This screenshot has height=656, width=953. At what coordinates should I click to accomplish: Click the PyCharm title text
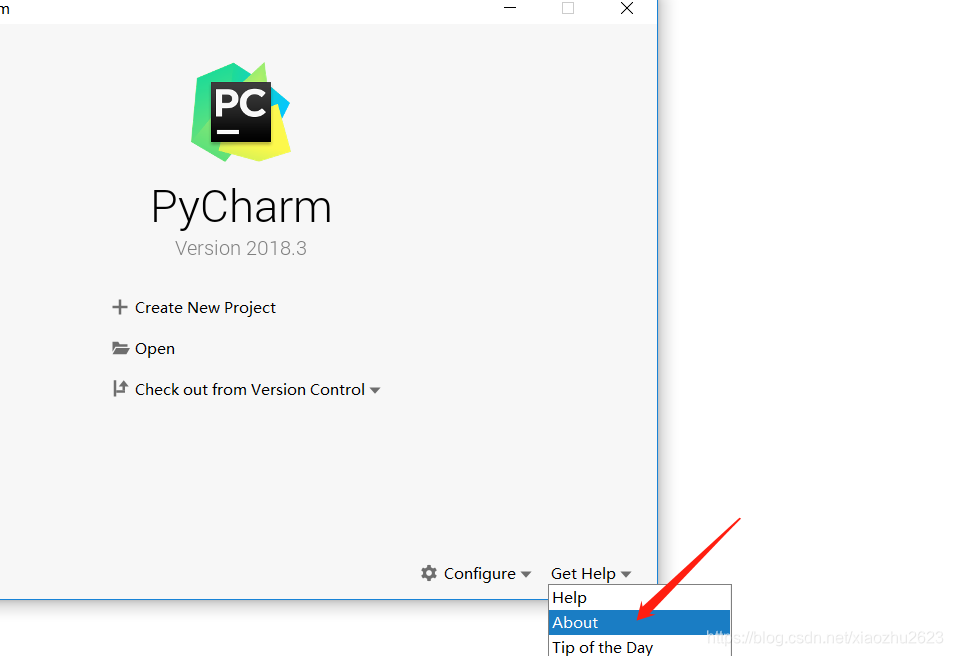click(x=241, y=207)
